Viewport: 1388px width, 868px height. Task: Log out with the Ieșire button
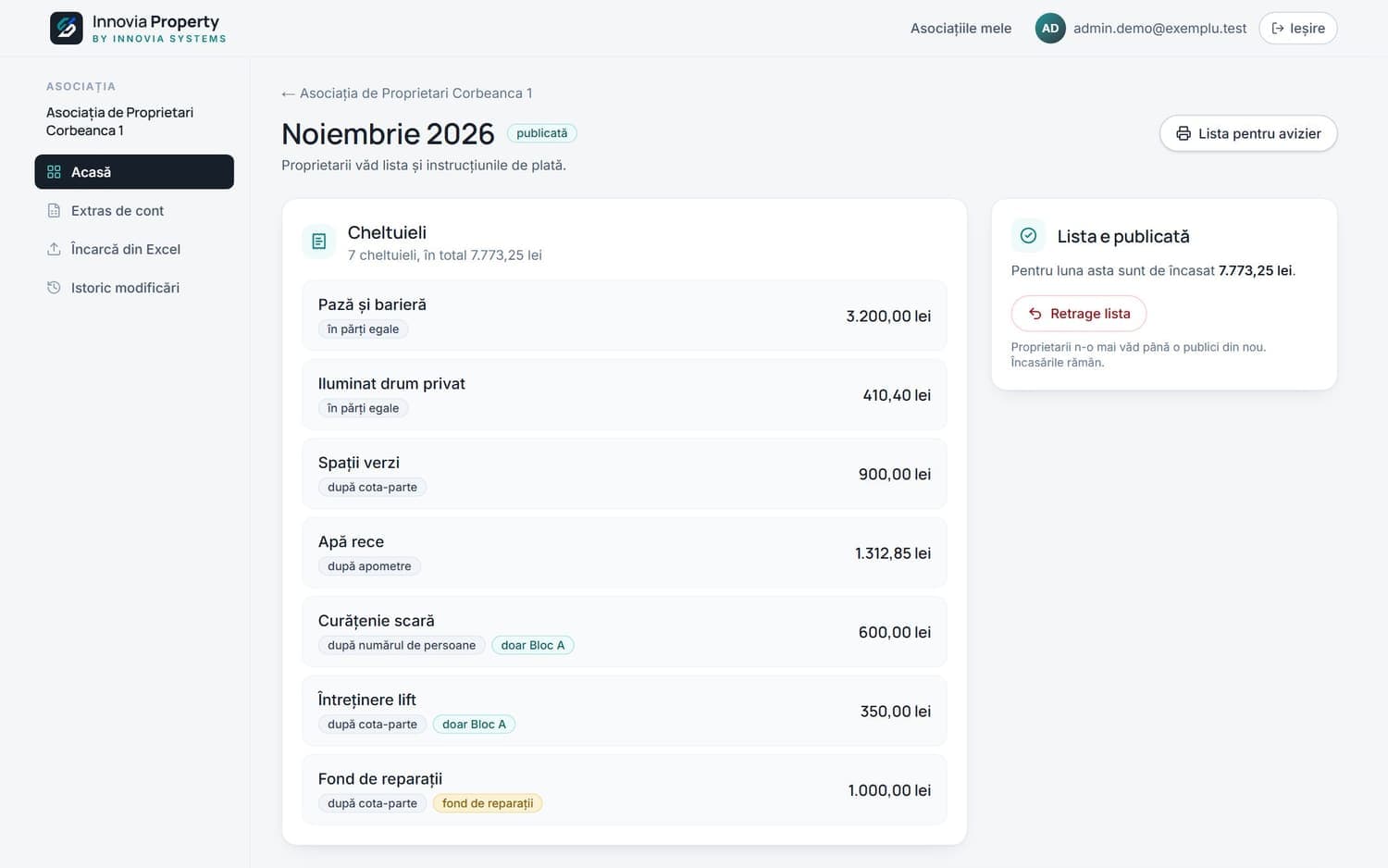[1298, 29]
